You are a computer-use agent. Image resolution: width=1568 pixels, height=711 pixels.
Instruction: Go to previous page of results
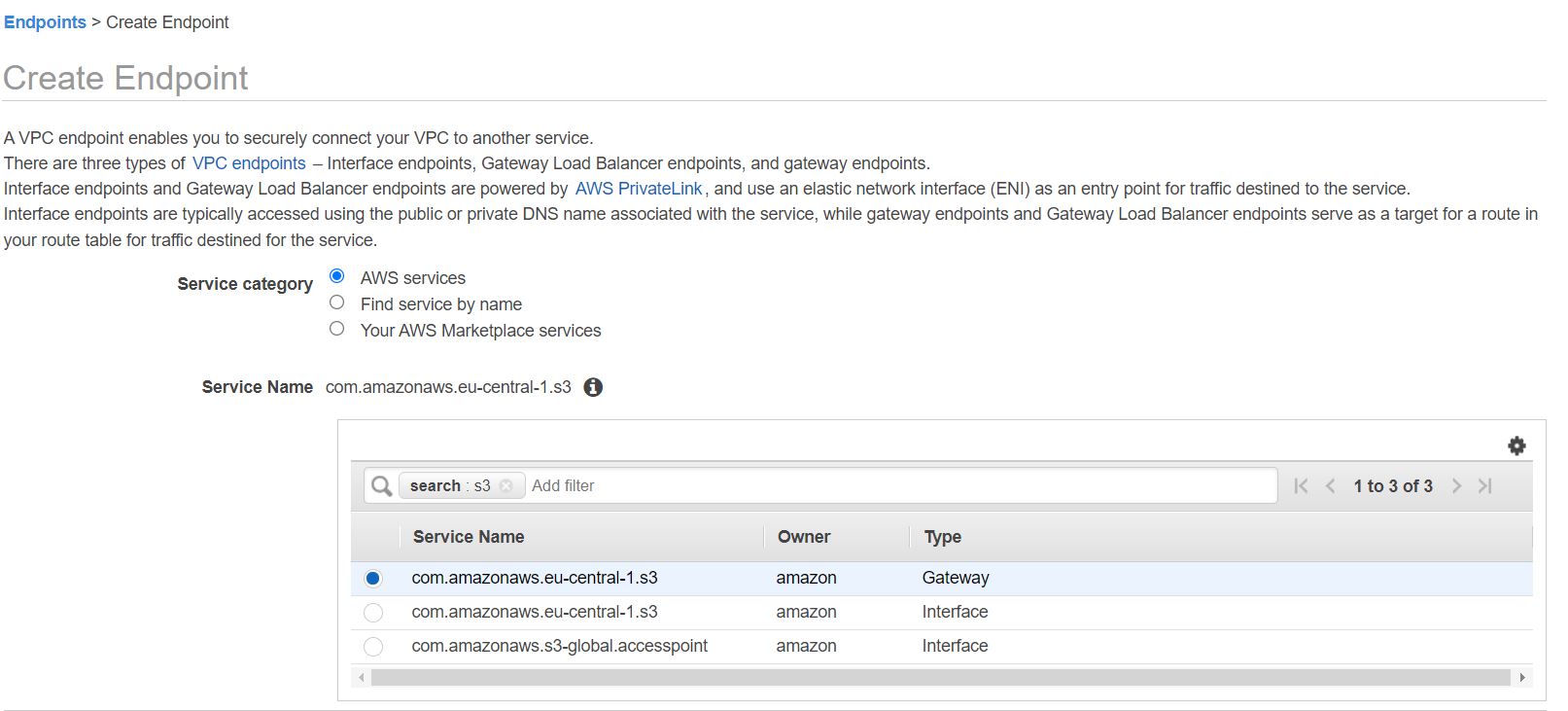coord(1330,485)
